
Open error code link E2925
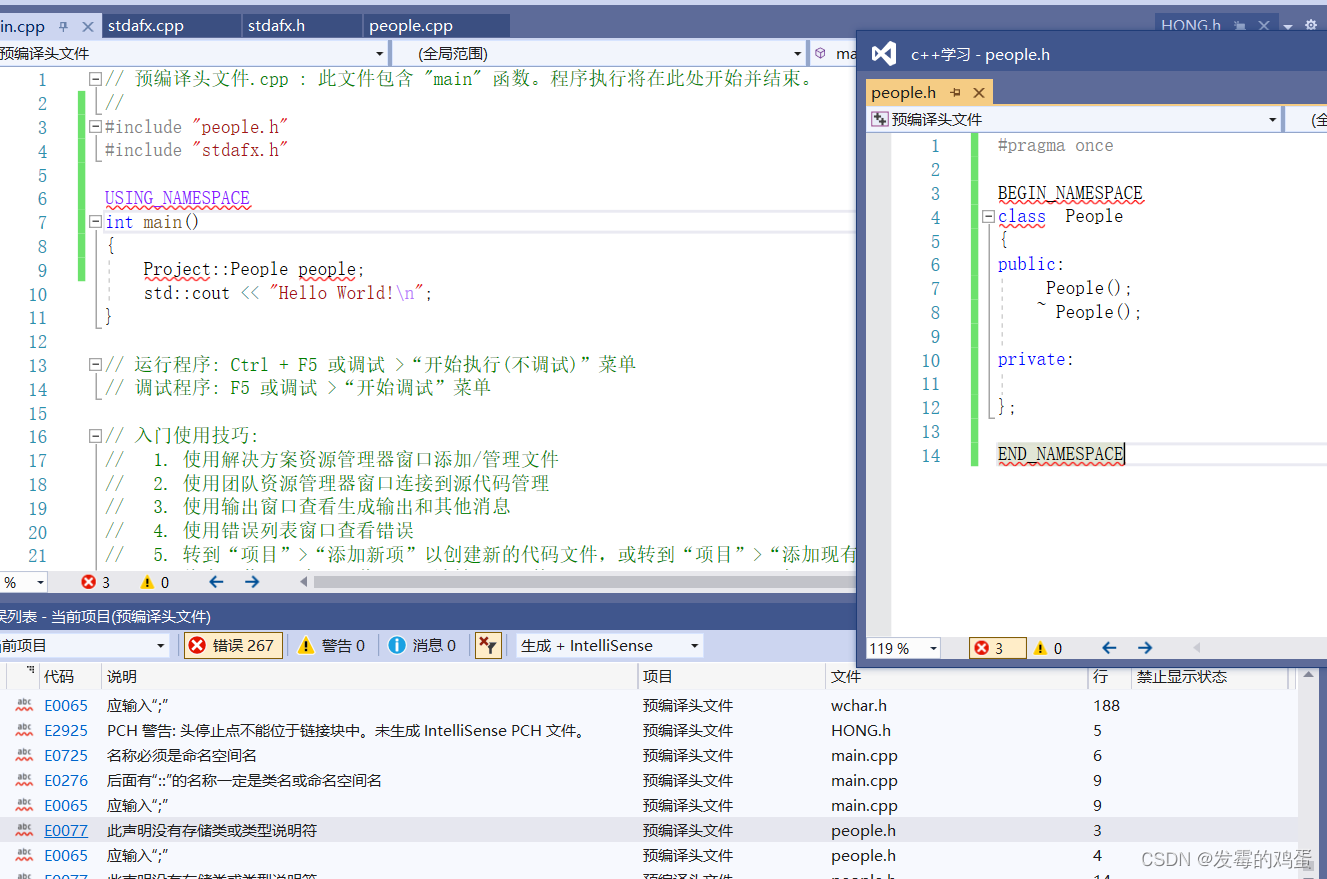click(x=66, y=731)
